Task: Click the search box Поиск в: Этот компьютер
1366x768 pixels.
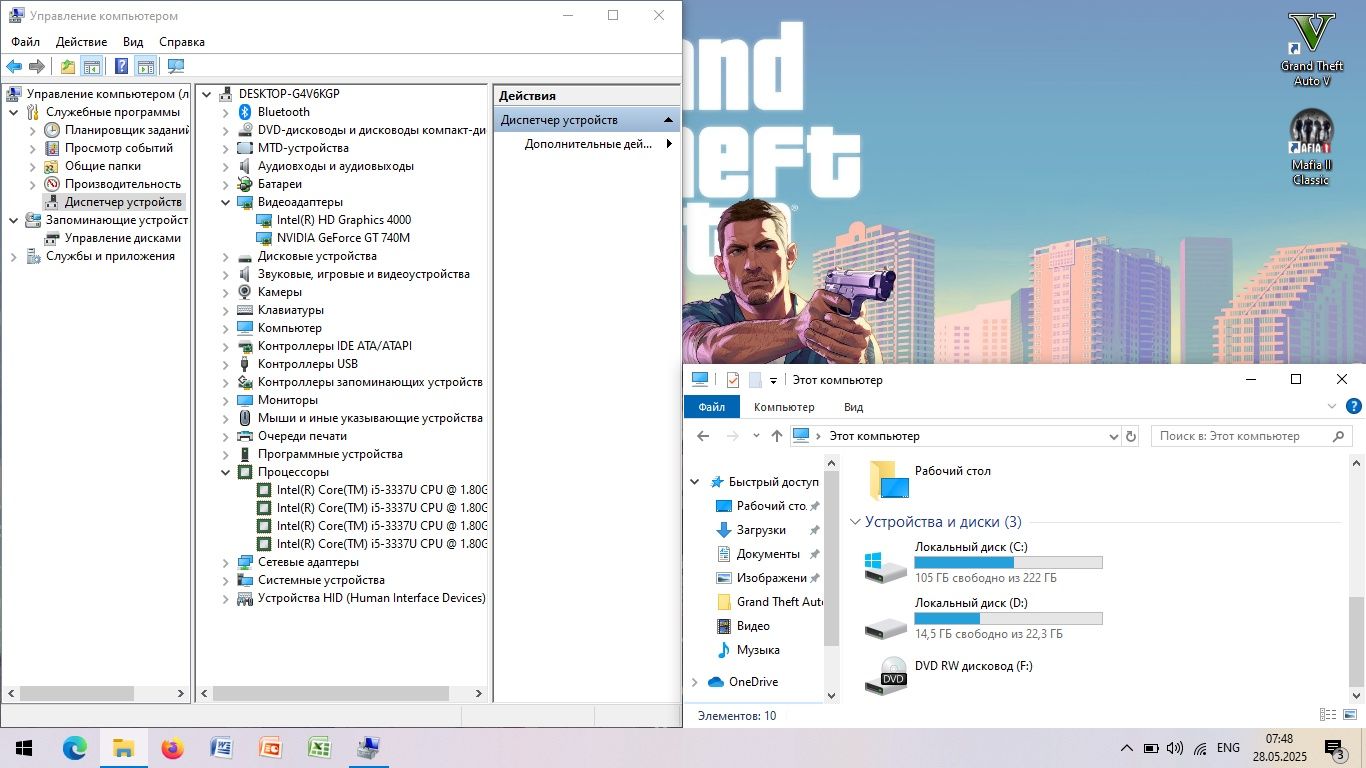Action: tap(1252, 436)
